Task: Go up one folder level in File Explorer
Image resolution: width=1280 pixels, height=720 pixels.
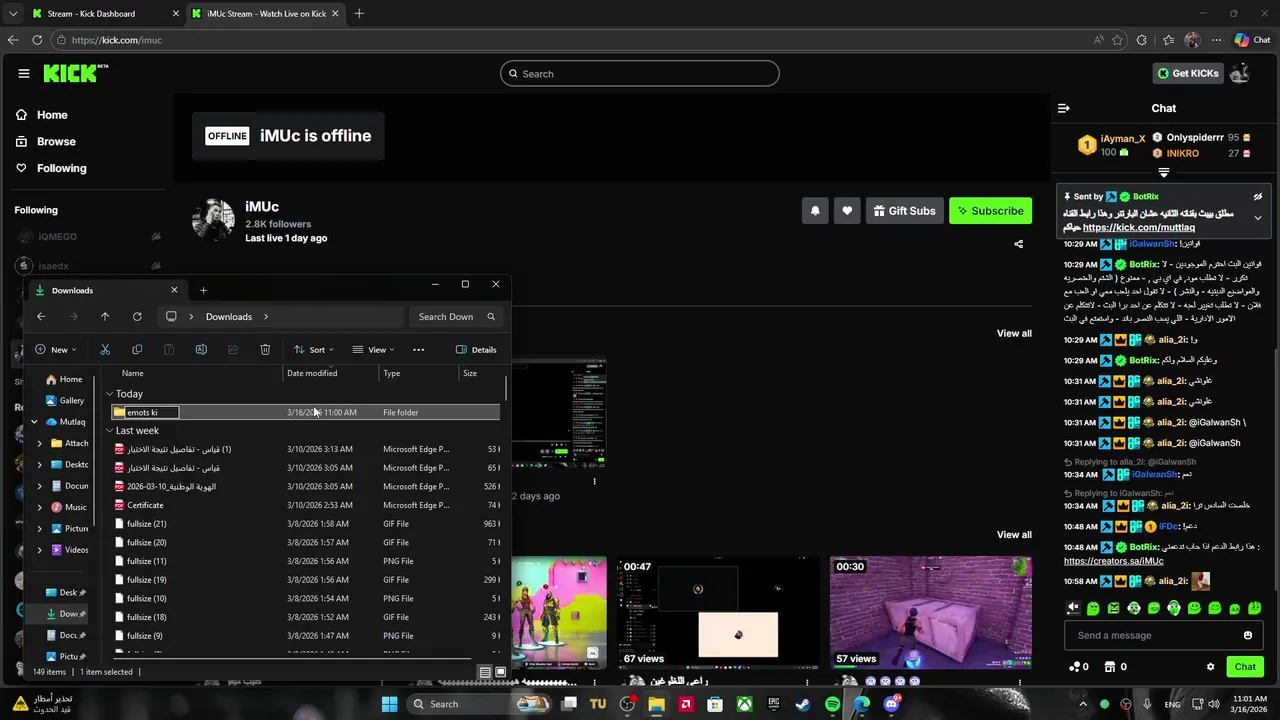Action: (x=105, y=317)
